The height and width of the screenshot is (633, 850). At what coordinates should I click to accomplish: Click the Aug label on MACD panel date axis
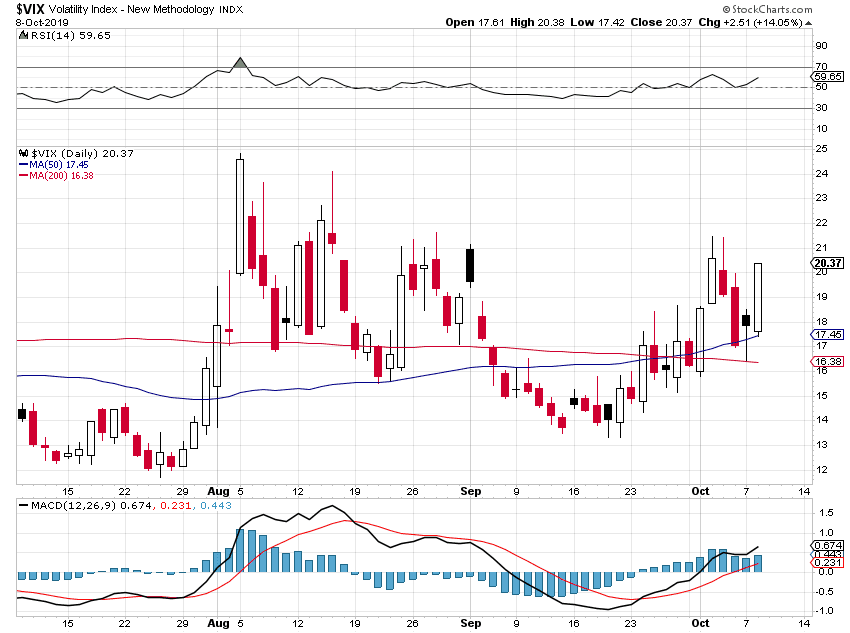[x=218, y=623]
